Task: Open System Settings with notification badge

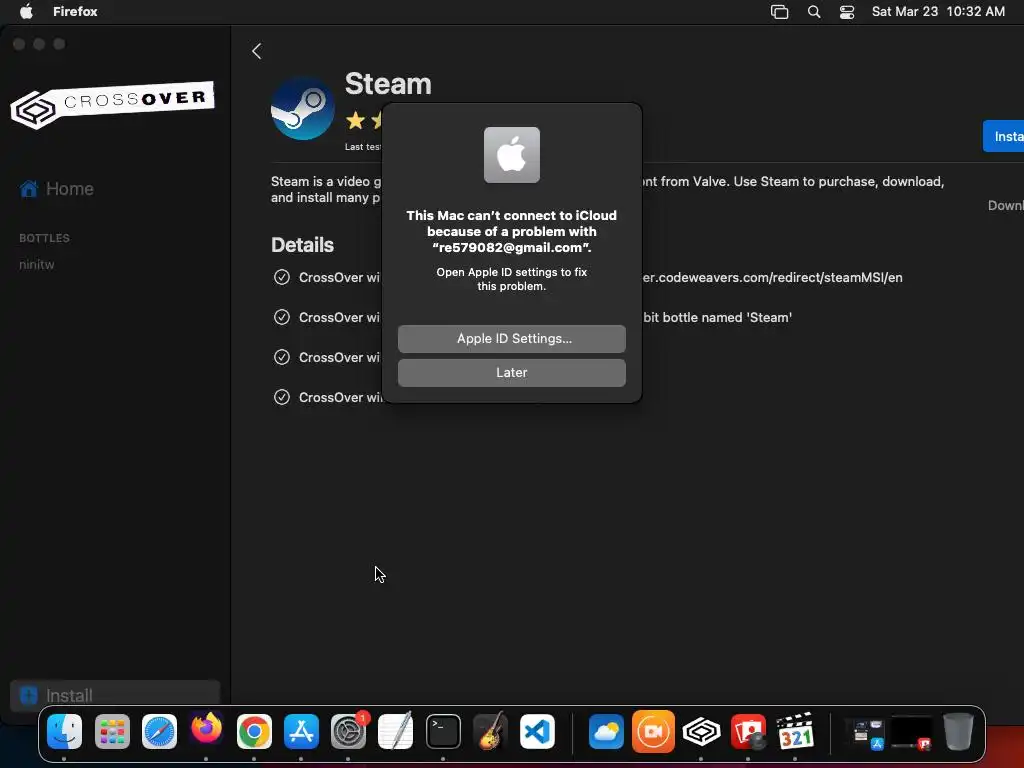Action: point(349,731)
